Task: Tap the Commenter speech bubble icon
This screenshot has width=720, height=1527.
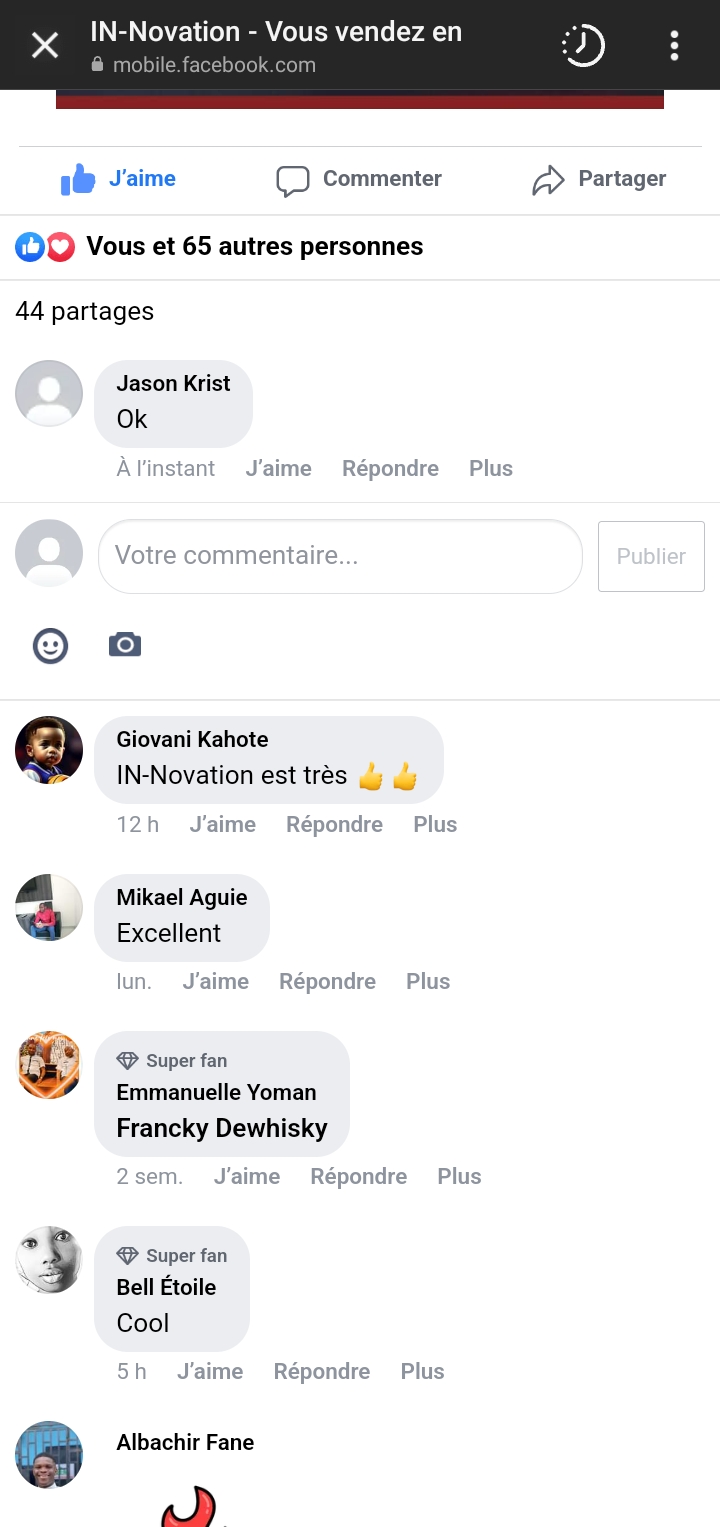Action: click(x=292, y=180)
